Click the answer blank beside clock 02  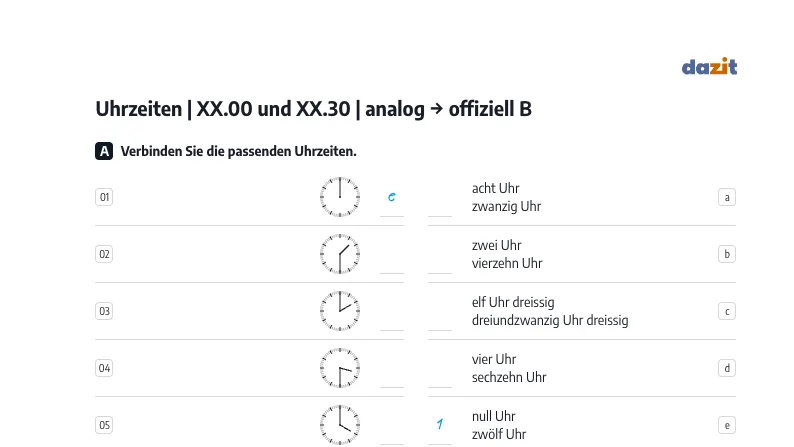[x=392, y=261]
